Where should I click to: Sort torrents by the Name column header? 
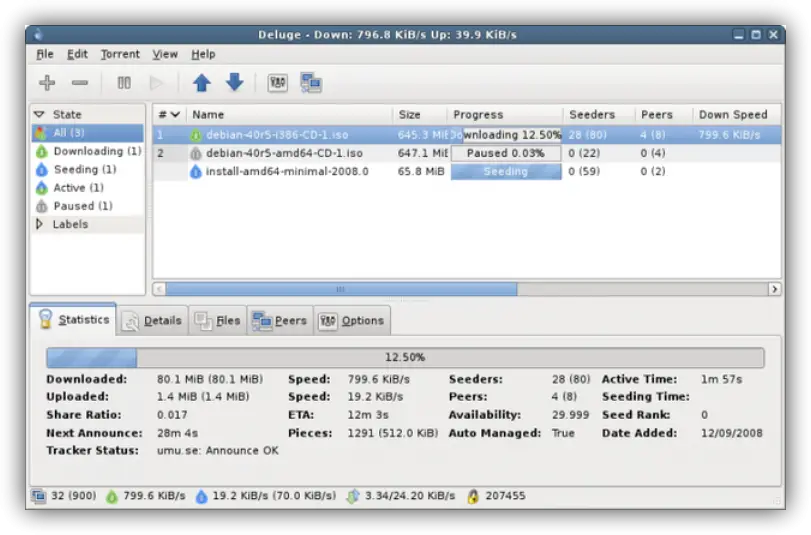[289, 114]
